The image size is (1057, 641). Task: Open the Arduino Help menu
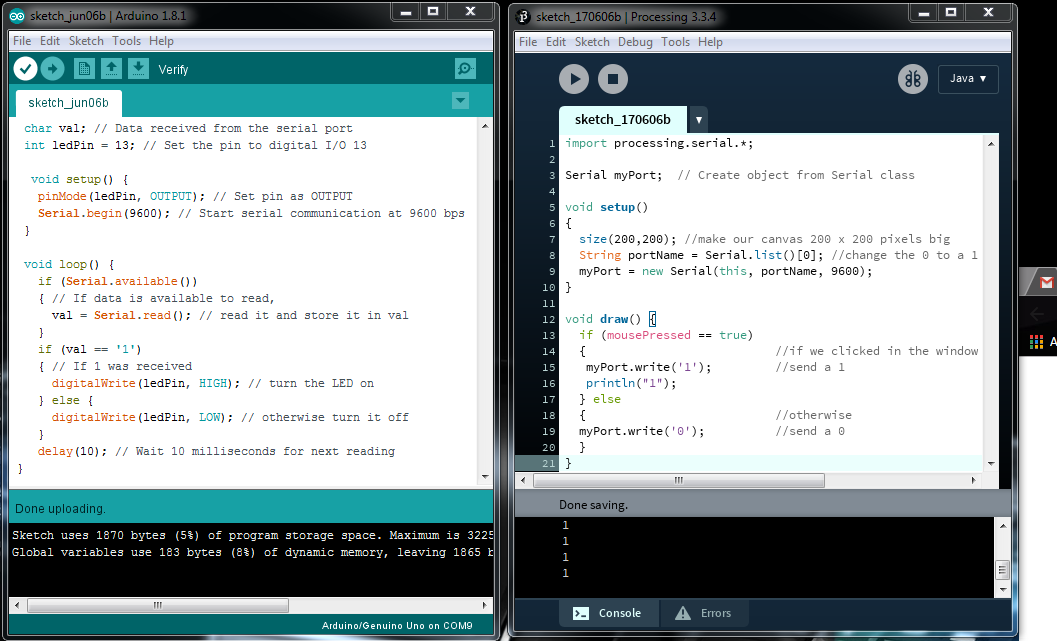pyautogui.click(x=161, y=41)
